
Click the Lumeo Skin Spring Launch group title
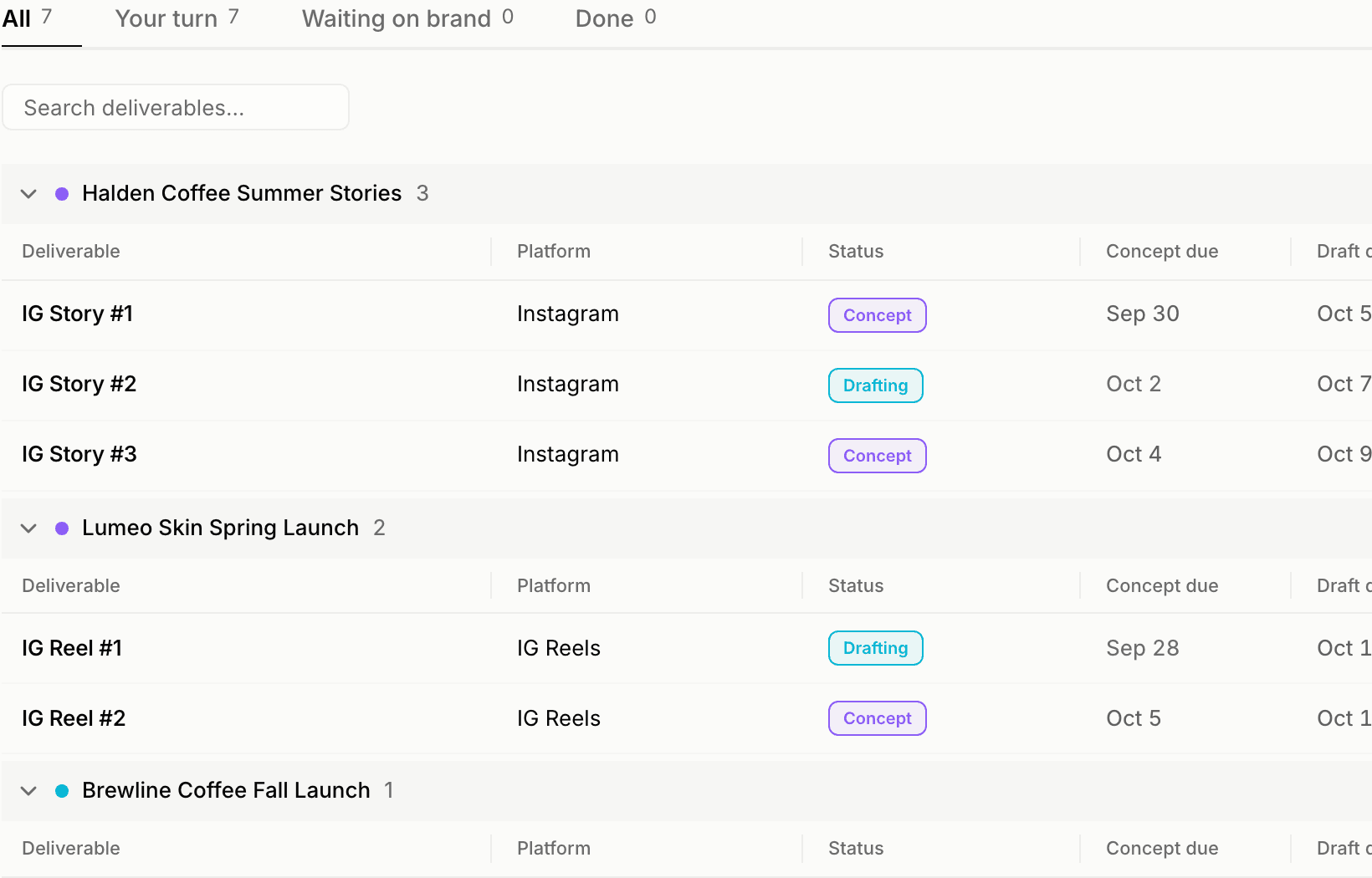[x=220, y=528]
